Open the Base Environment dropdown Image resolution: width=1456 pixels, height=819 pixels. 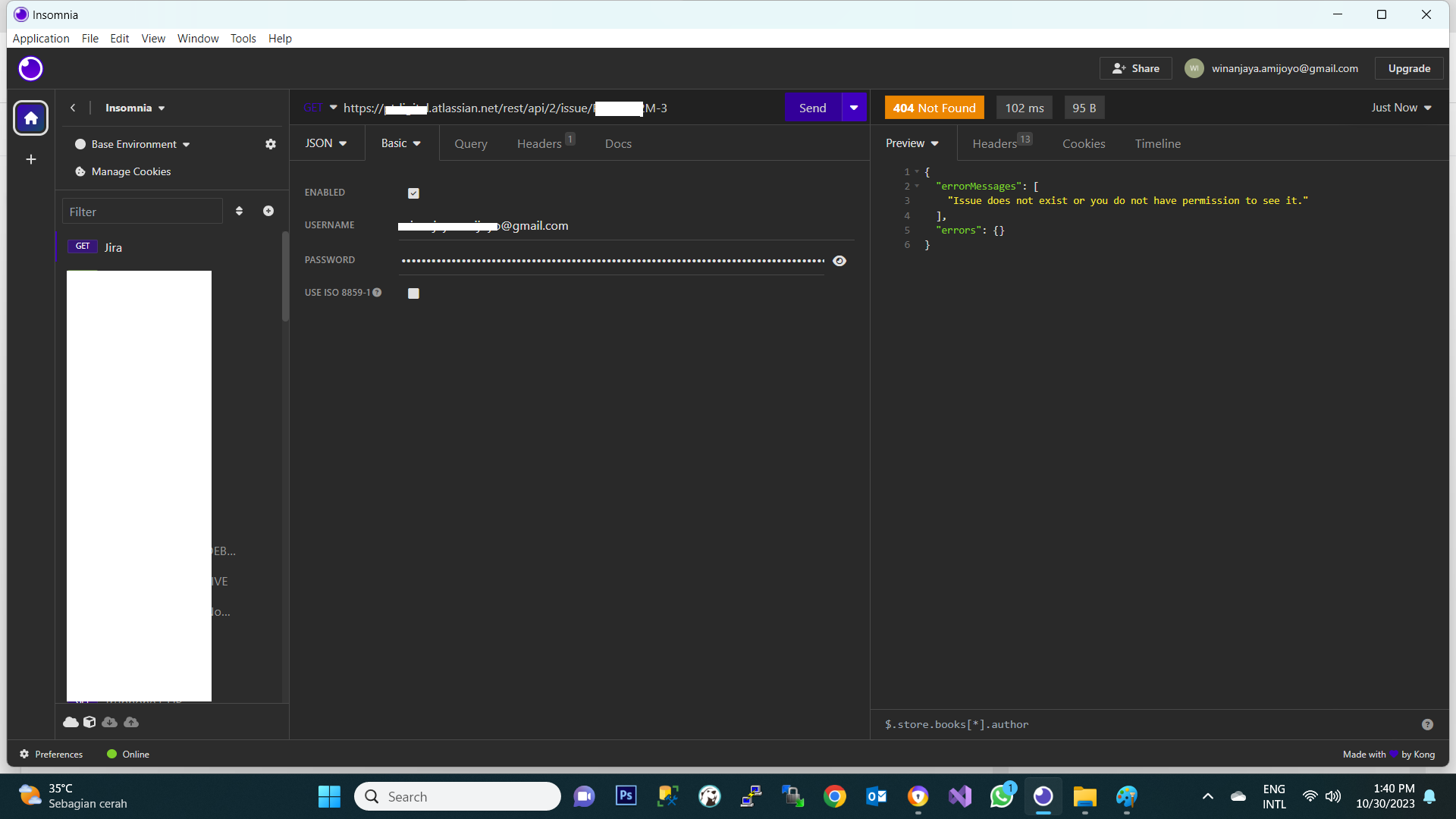pos(140,144)
